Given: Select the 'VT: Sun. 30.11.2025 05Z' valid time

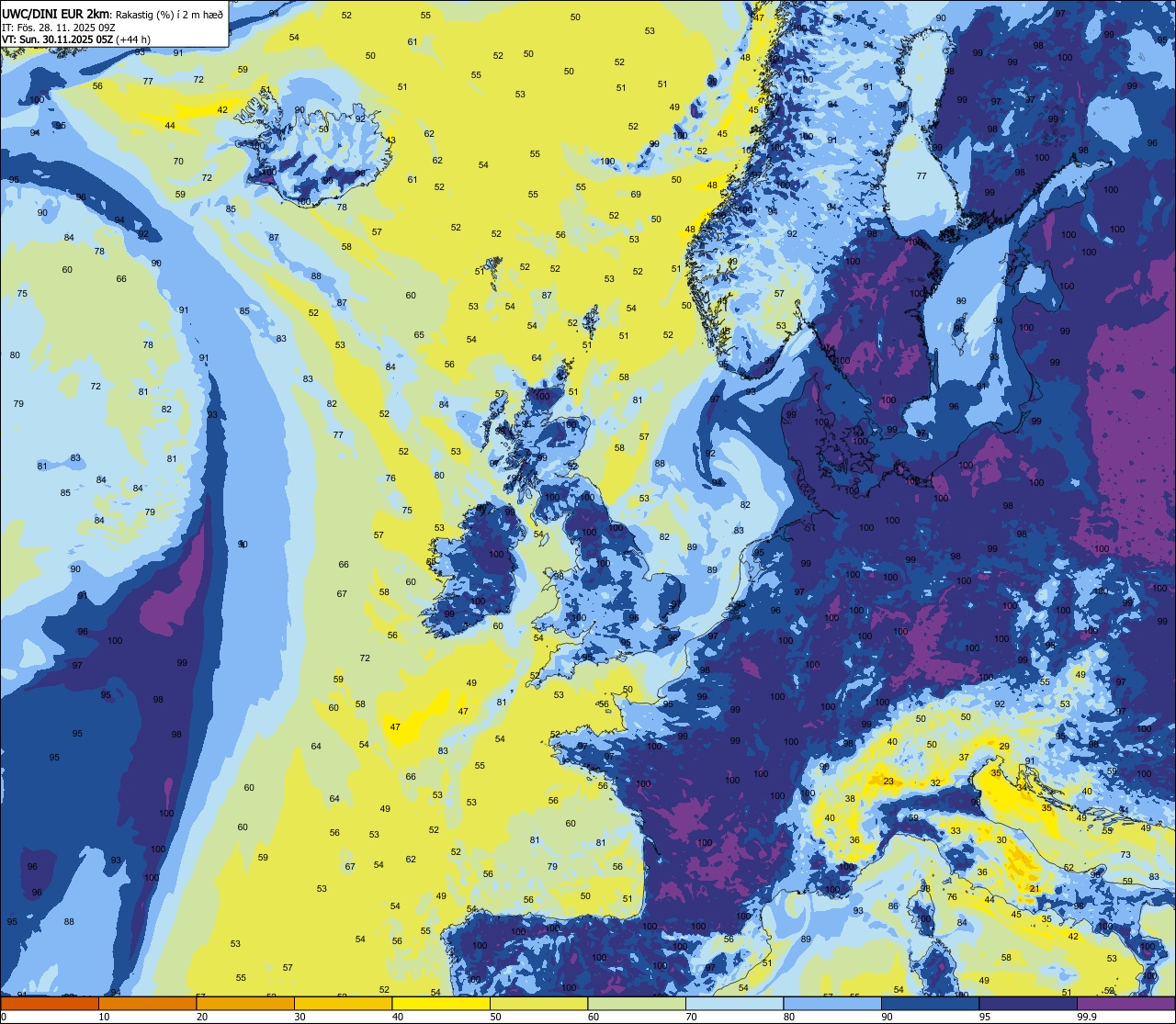Looking at the screenshot, I should click(x=58, y=39).
